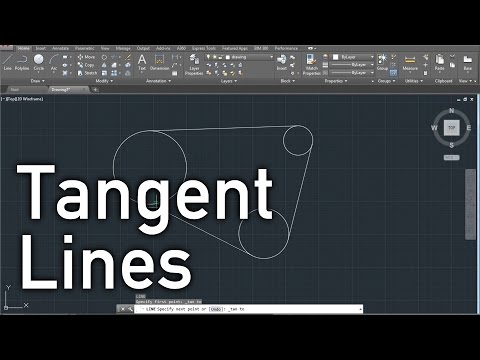Select the Circle tool
This screenshot has width=480, height=360.
[x=39, y=62]
